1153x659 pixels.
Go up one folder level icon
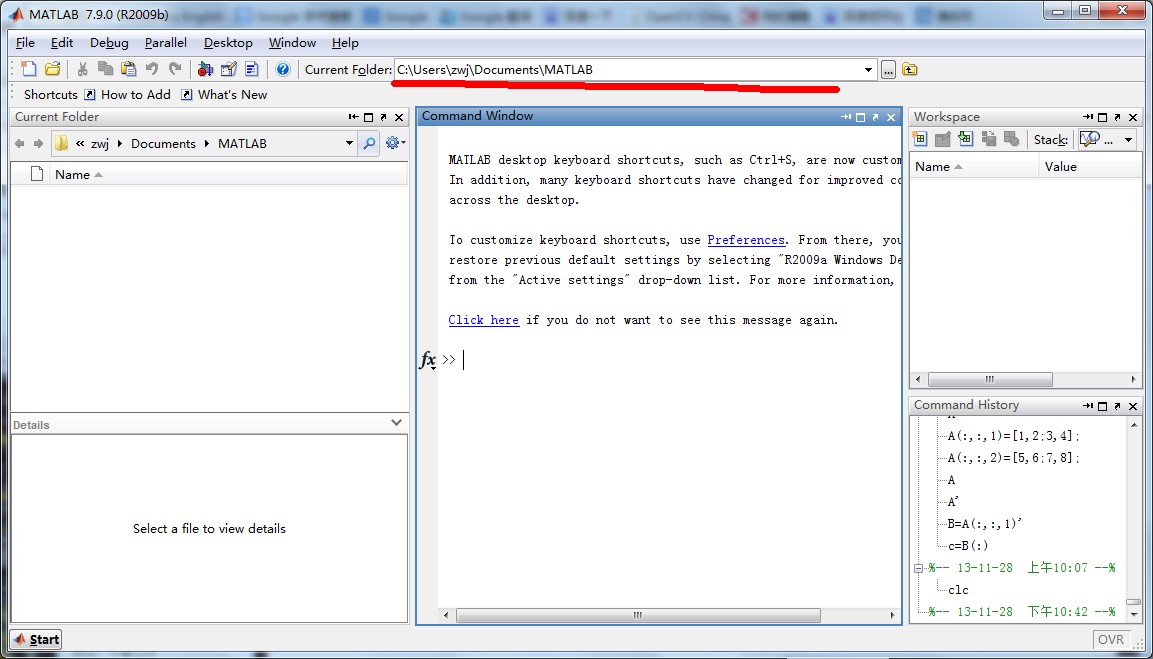[910, 70]
